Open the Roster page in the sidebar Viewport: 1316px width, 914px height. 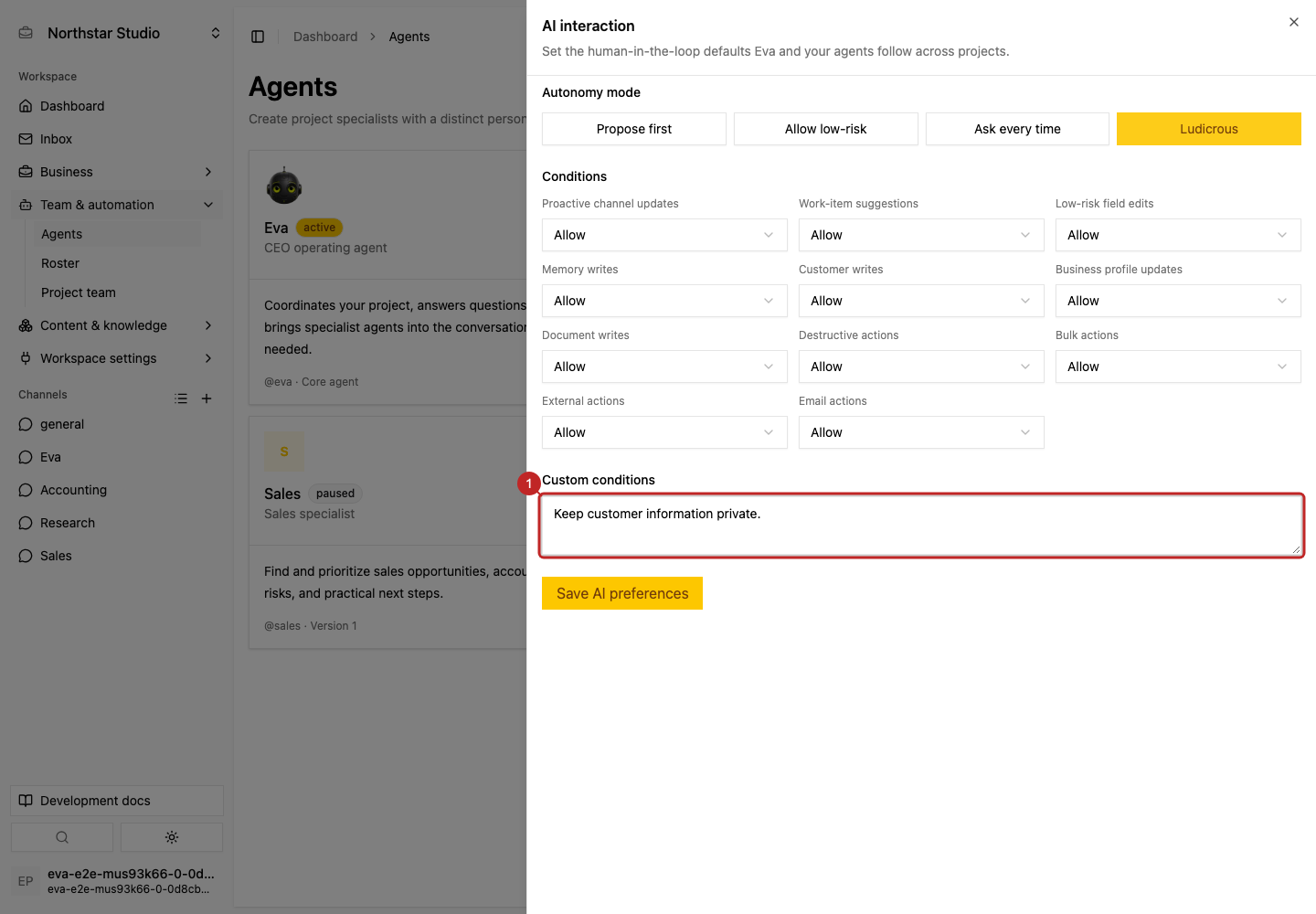pyautogui.click(x=117, y=263)
